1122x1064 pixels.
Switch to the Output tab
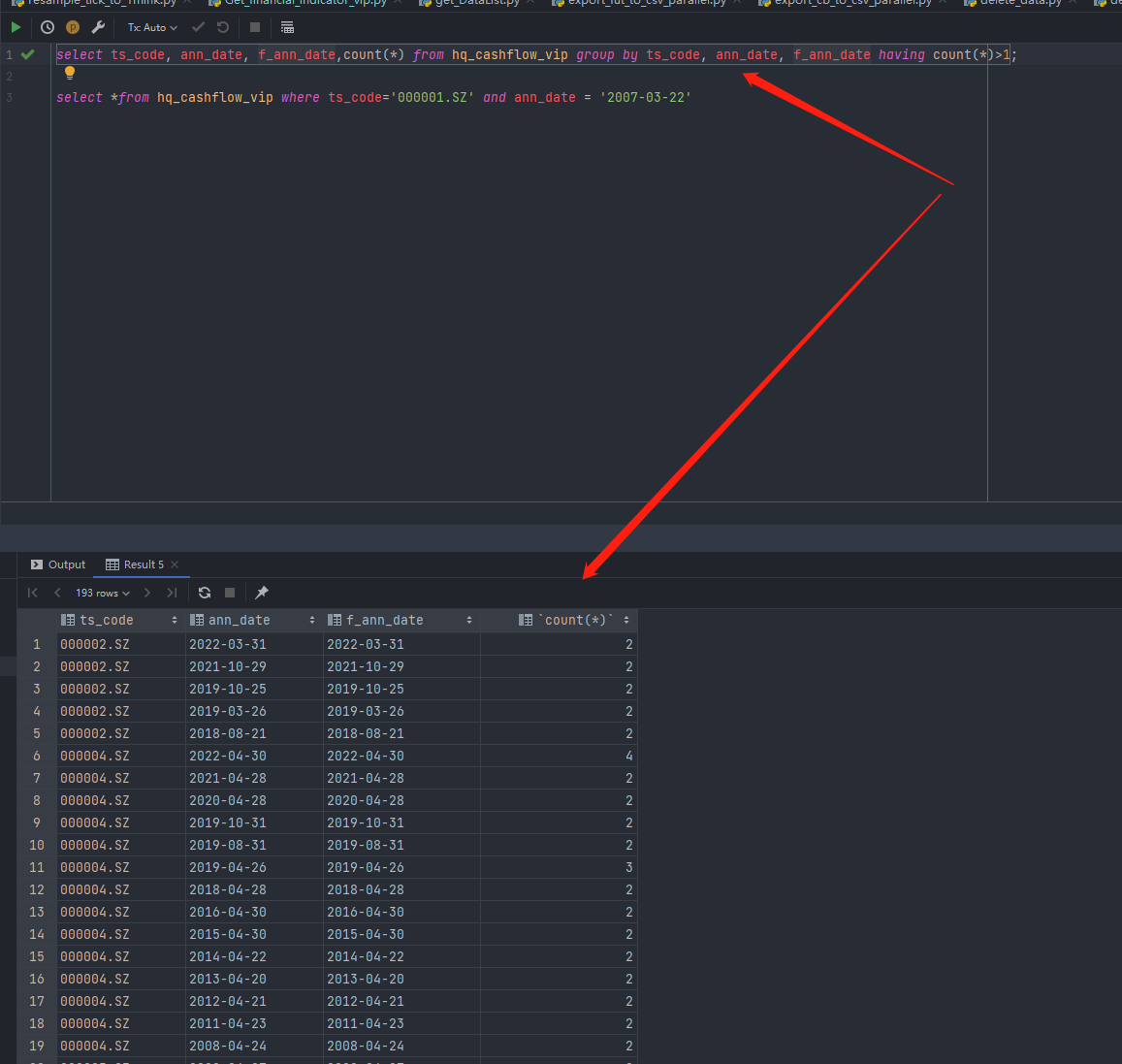pos(58,564)
